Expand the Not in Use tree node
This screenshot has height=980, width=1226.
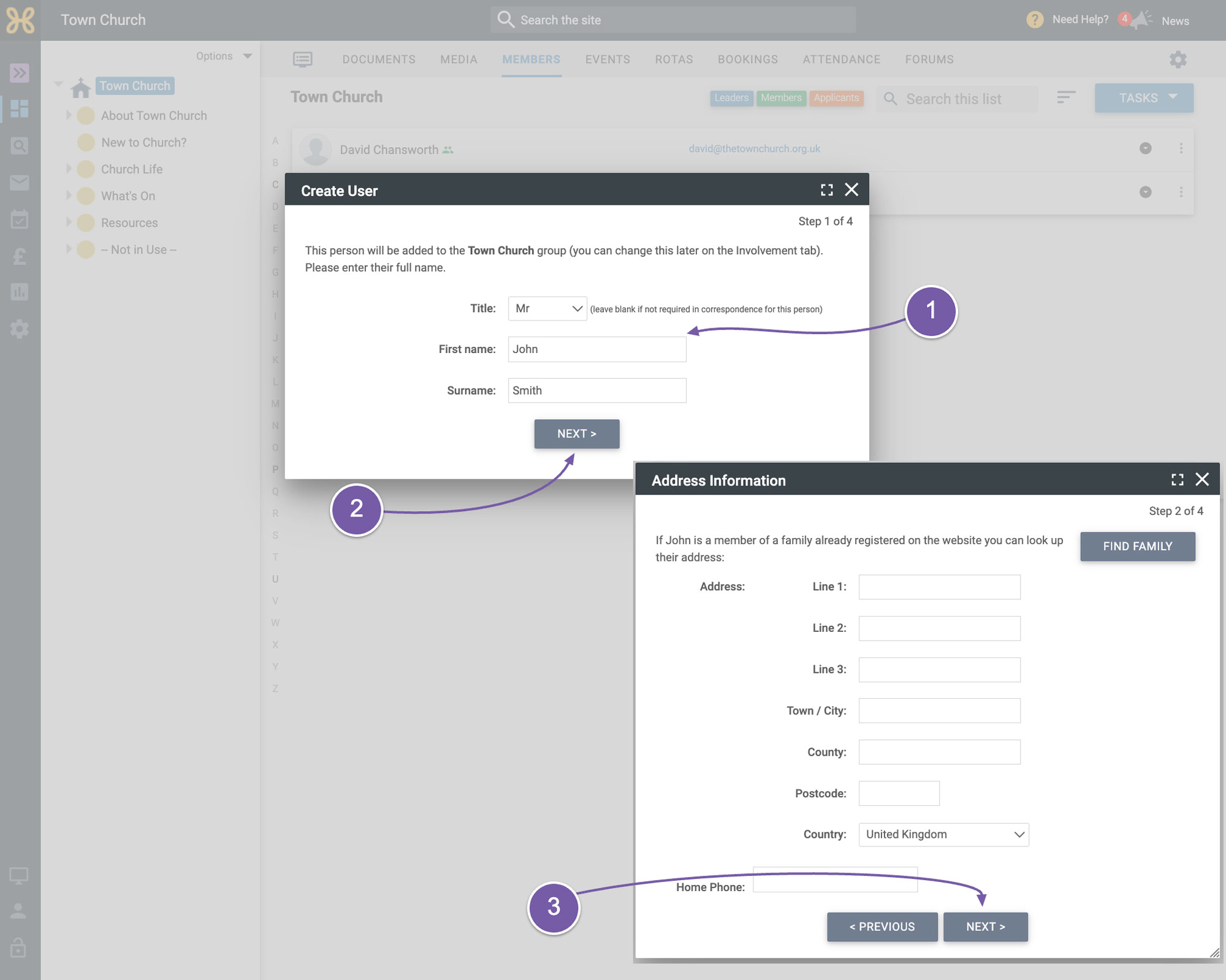coord(69,249)
